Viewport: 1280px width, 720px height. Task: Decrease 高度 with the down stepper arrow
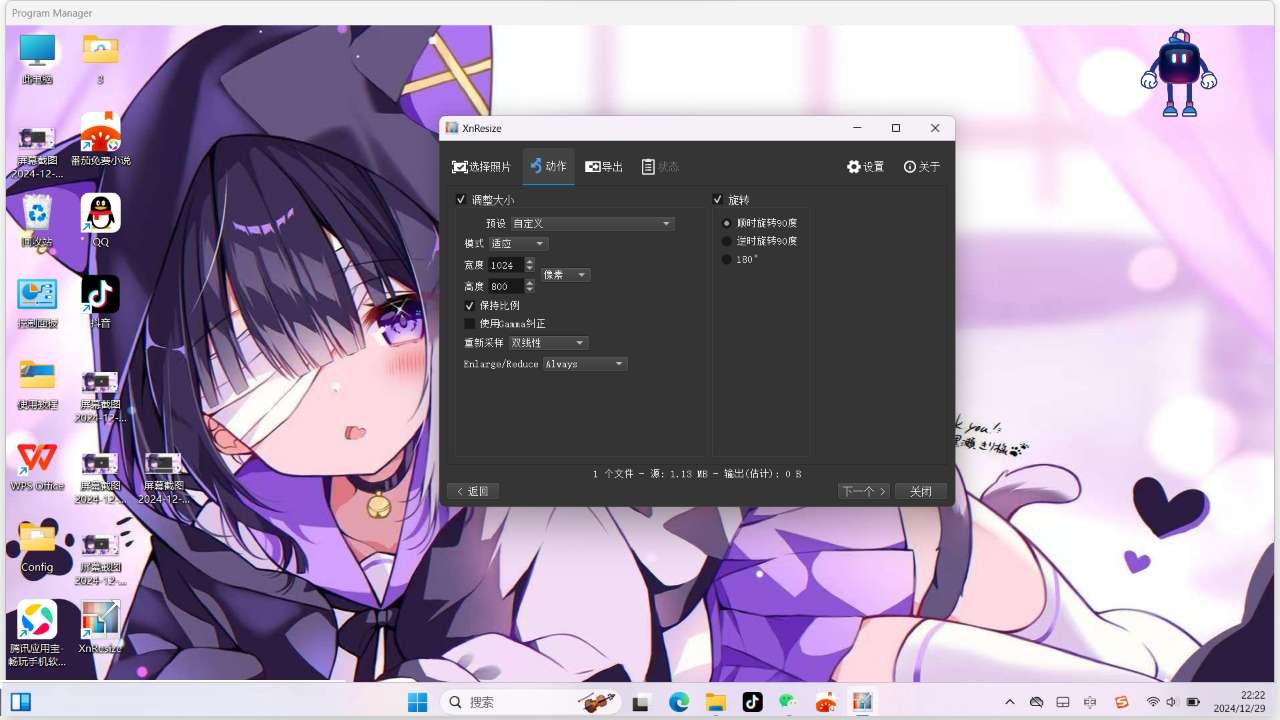coord(530,290)
